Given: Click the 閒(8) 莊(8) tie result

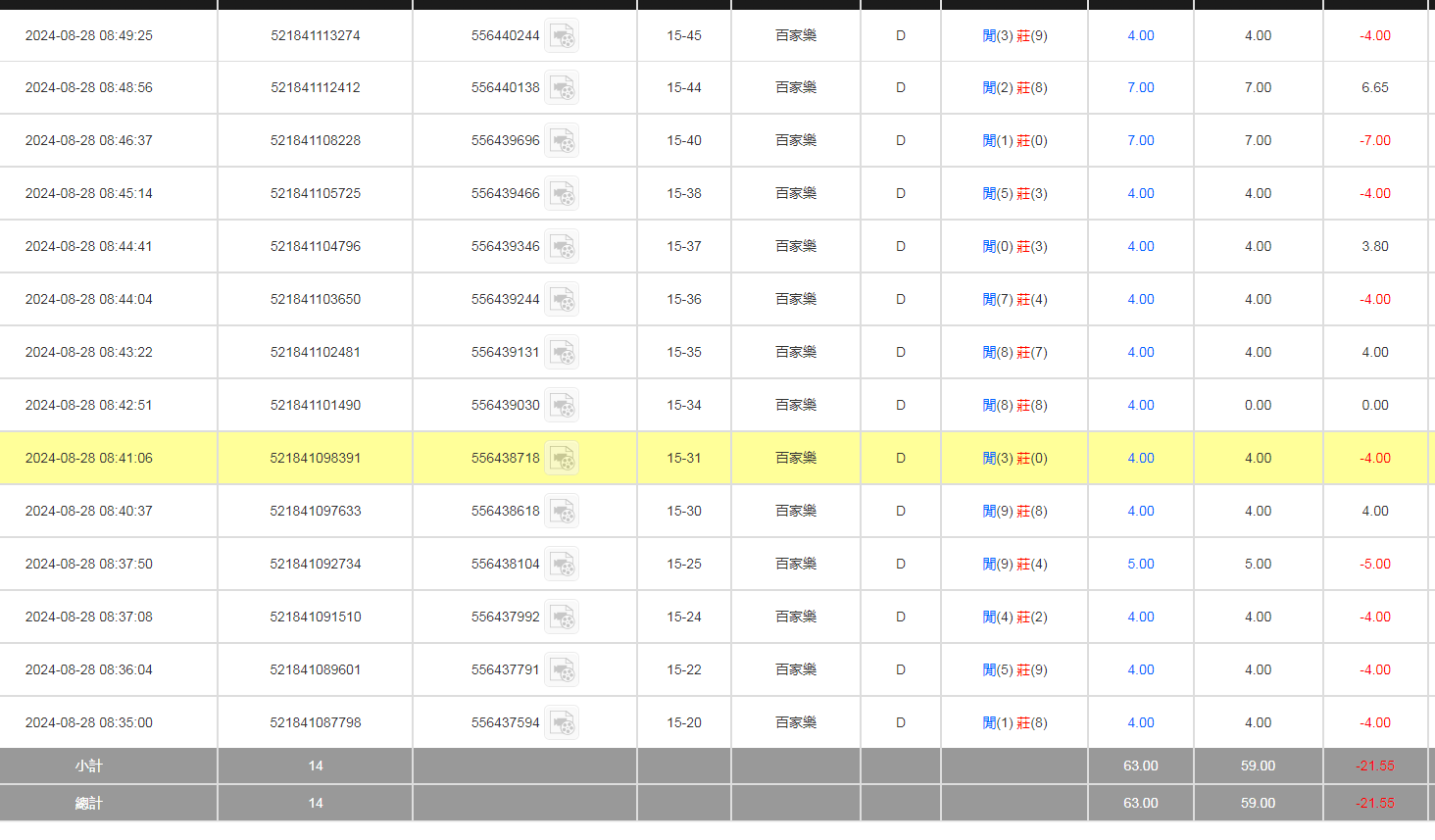Looking at the screenshot, I should tap(1014, 405).
